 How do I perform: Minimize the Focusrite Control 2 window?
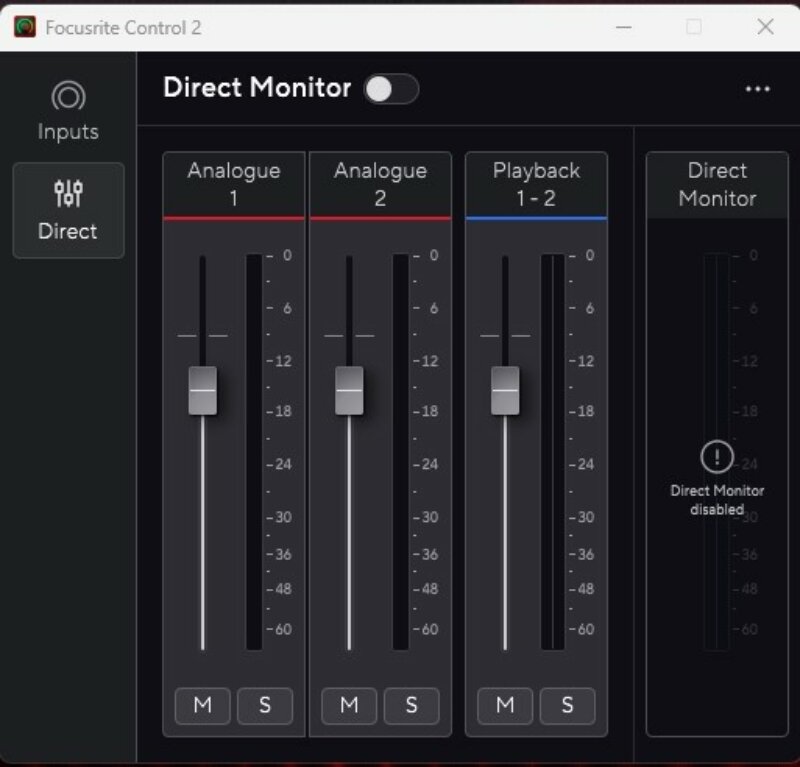click(623, 27)
